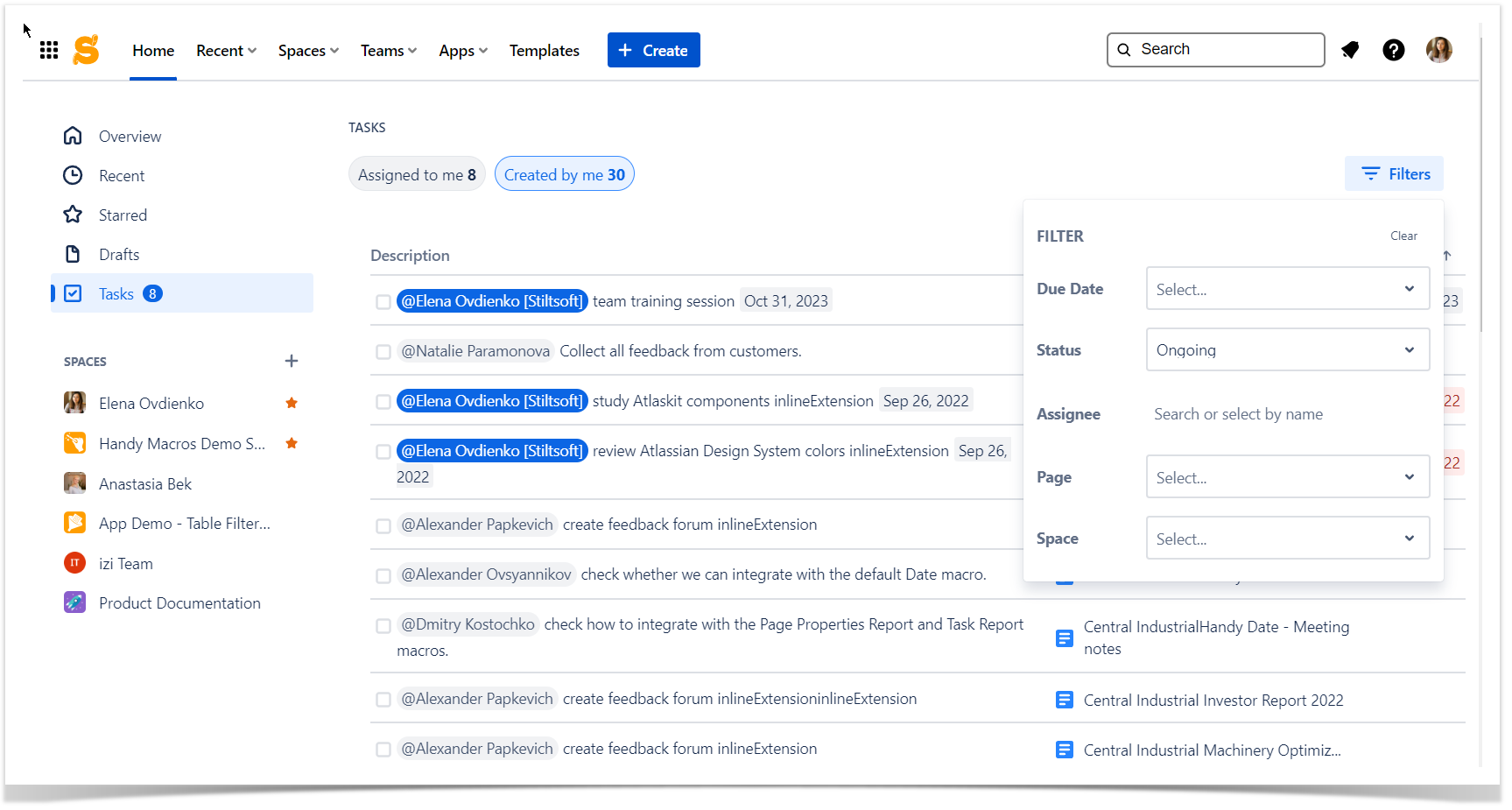Add a space with the plus icon
This screenshot has height=810, width=1512.
pos(292,361)
